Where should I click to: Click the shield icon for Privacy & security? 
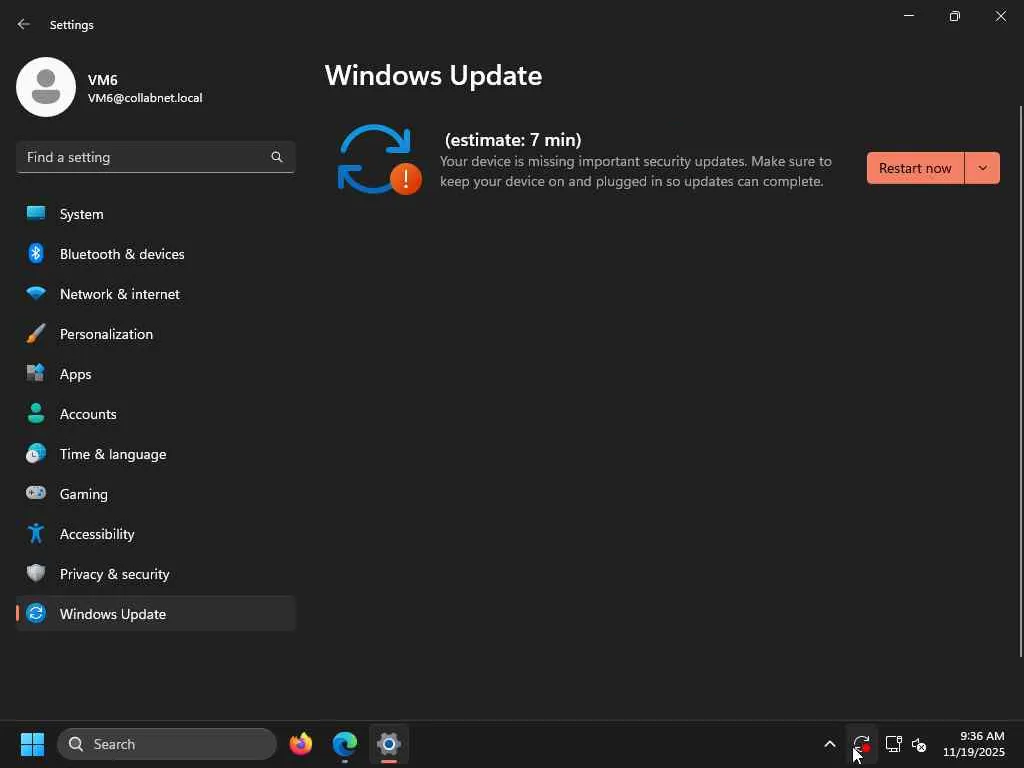pyautogui.click(x=36, y=573)
